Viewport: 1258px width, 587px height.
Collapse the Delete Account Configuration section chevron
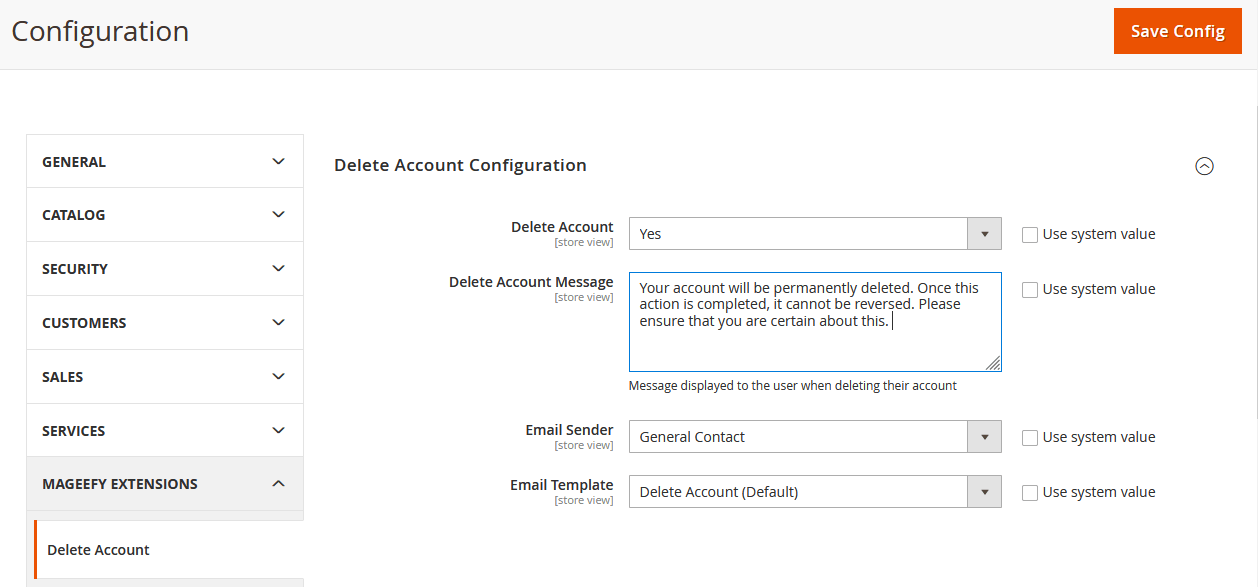1205,166
